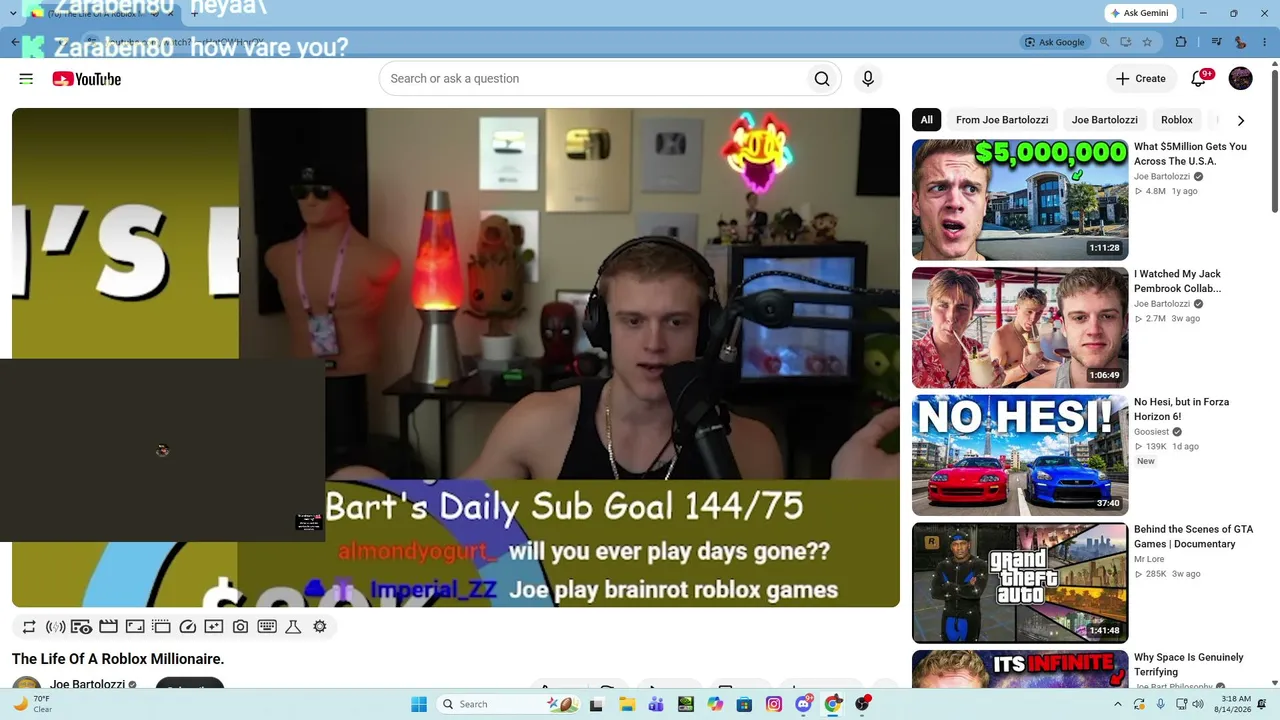Open Microsoft Store from the taskbar
Viewport: 1280px width, 720px height.
pos(744,704)
